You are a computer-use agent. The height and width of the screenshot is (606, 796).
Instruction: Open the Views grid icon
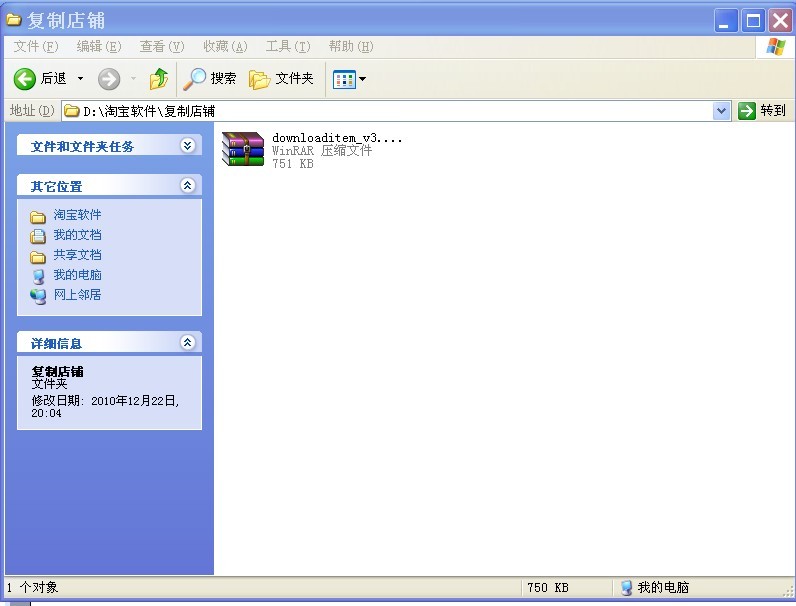[344, 79]
